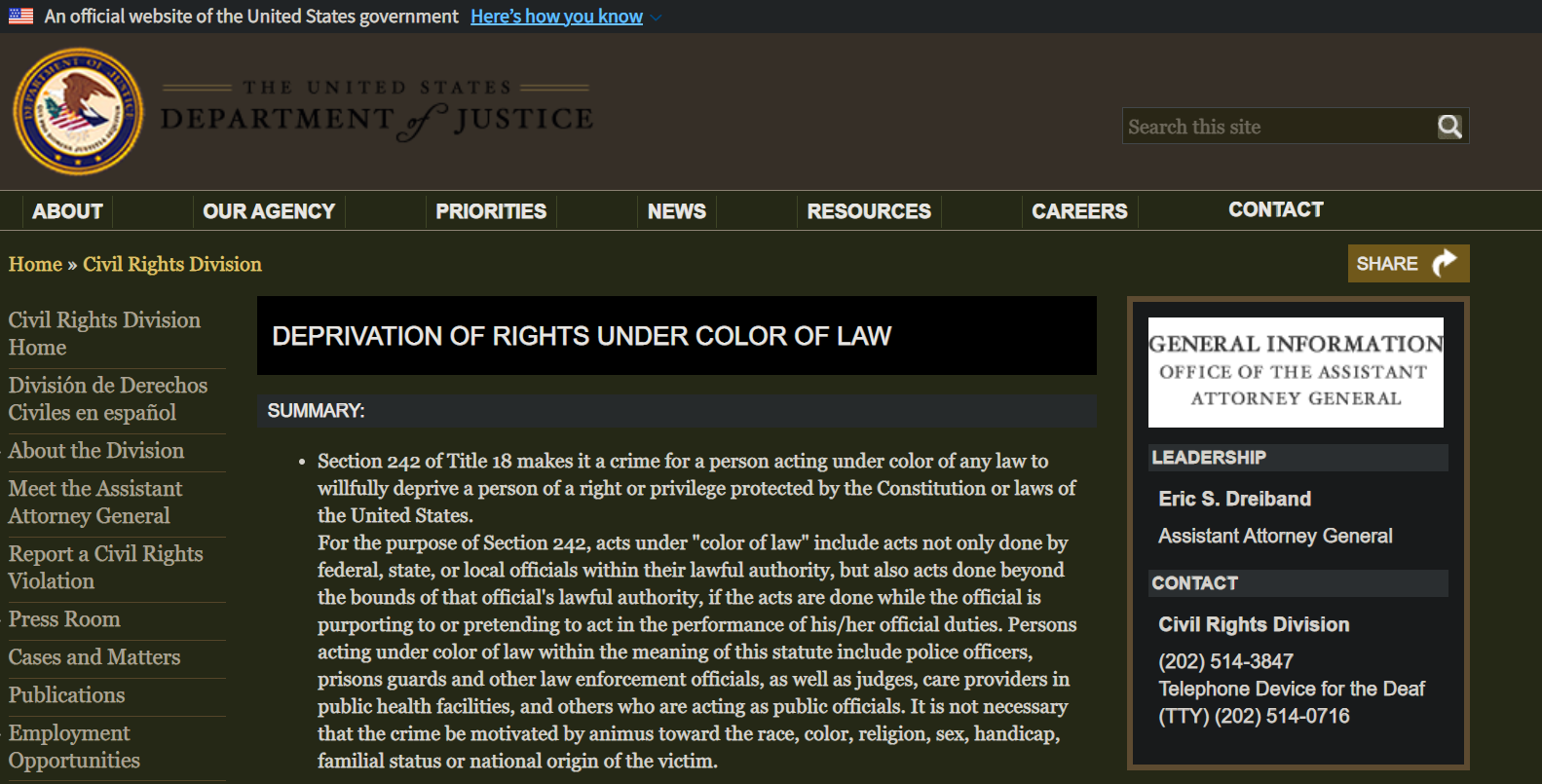Click the Civil Rights Division contact name

tap(1254, 624)
